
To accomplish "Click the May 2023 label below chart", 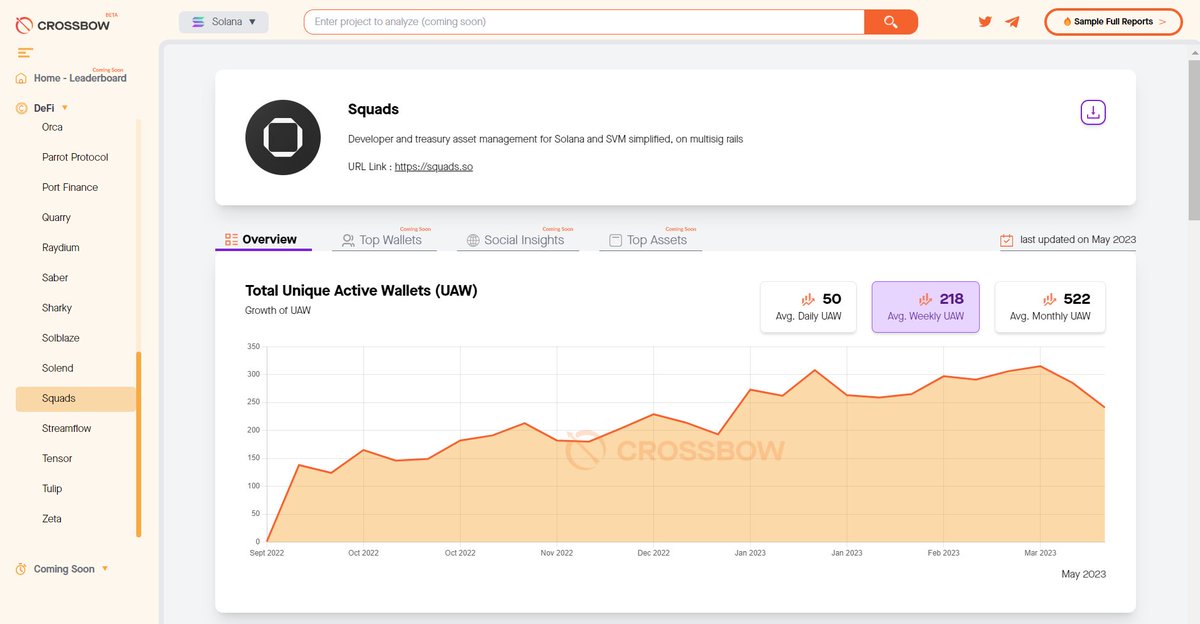I will [1084, 574].
